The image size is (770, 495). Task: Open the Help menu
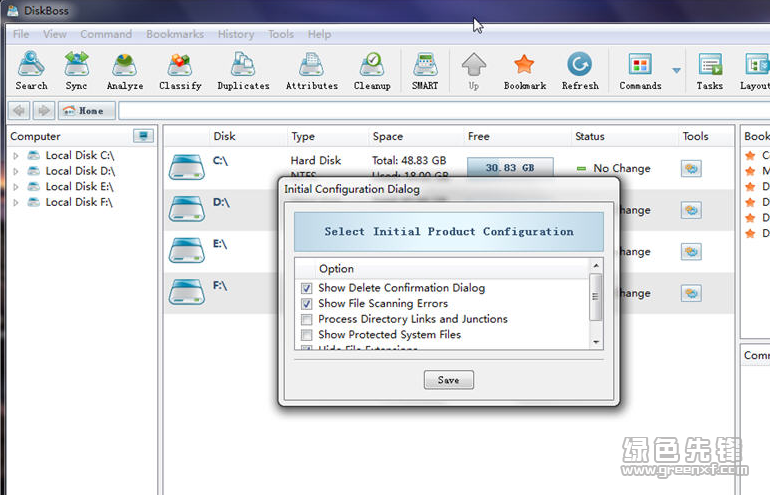(319, 34)
